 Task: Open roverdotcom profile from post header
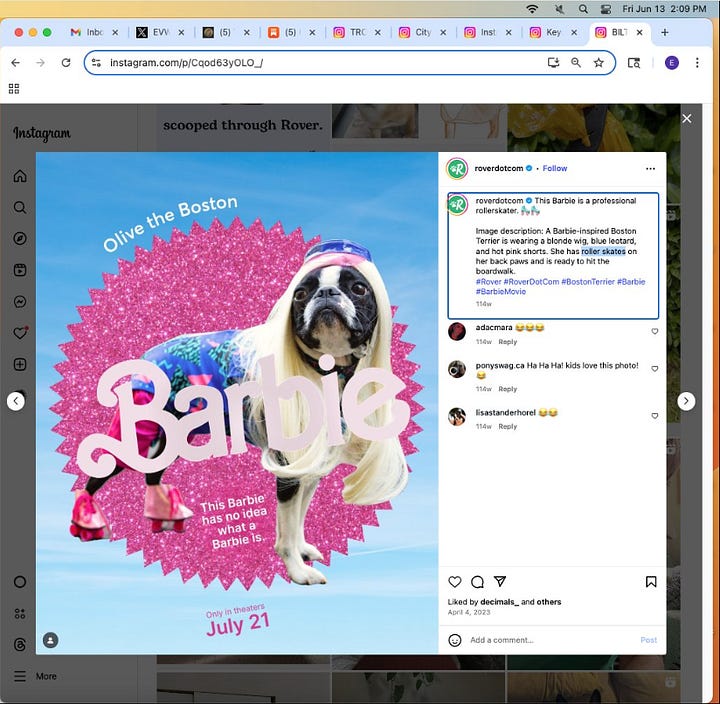click(x=499, y=169)
